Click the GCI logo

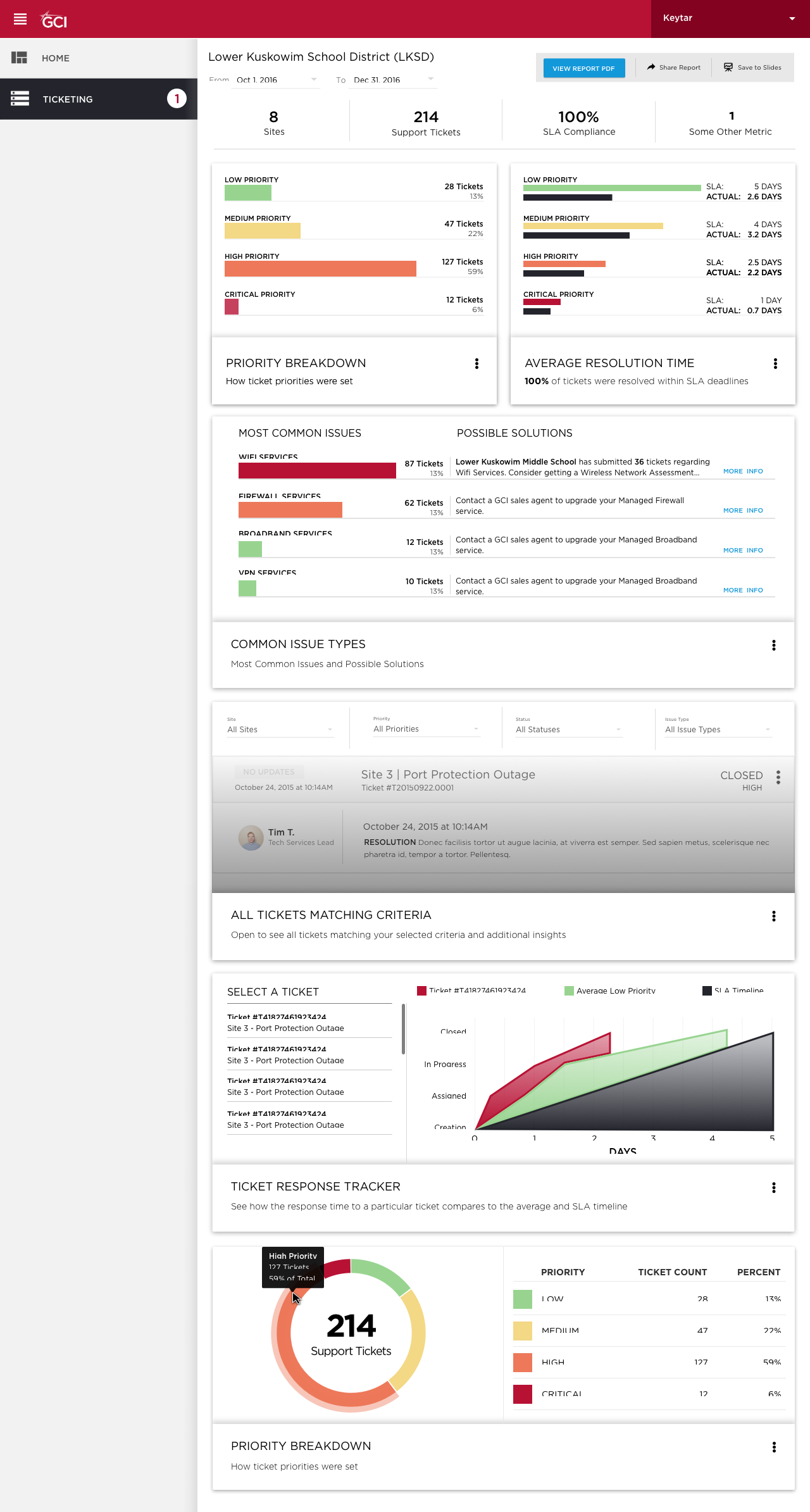[54, 20]
